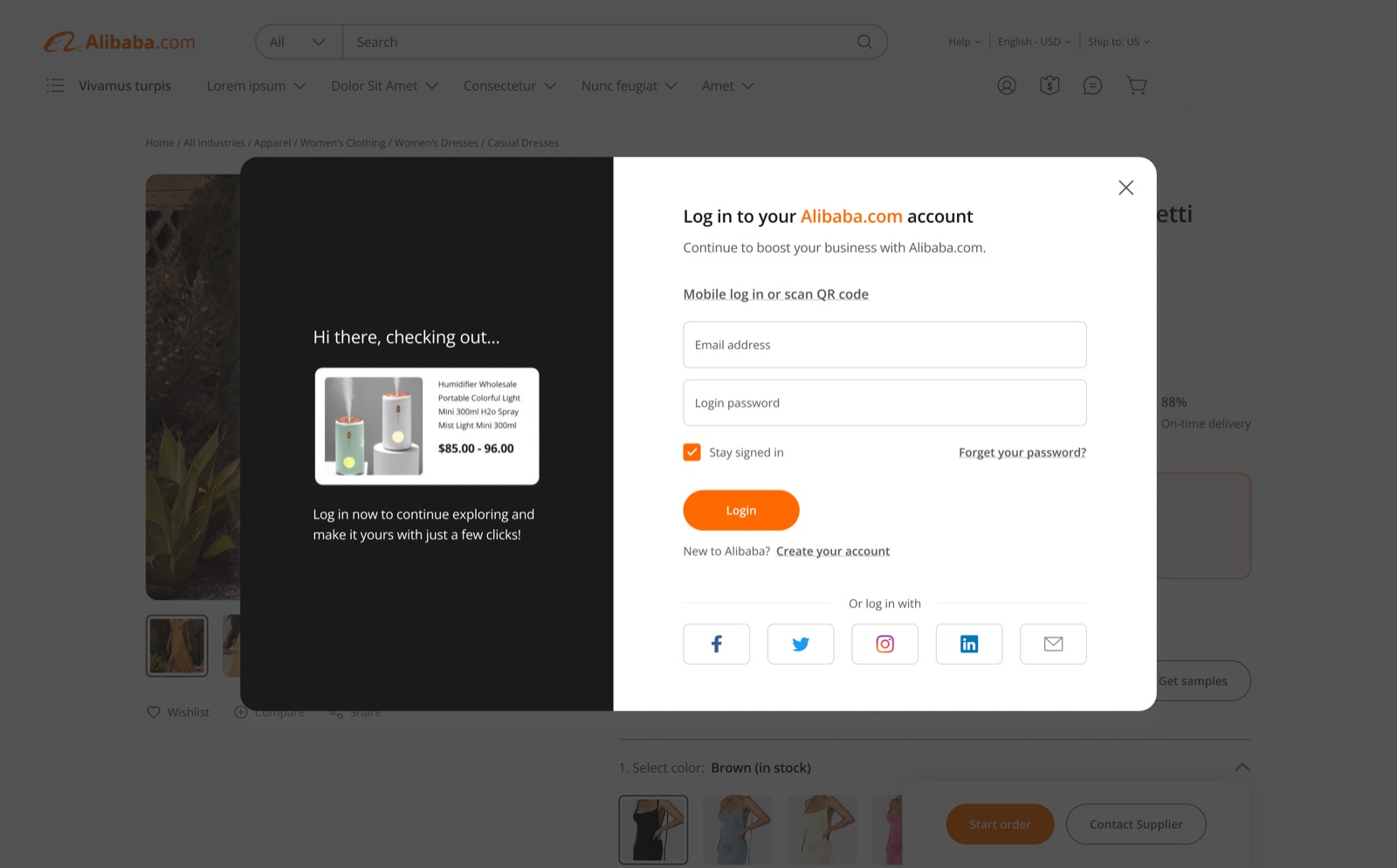Click the 'Brown (in stock)' color text
The image size is (1397, 868).
pos(760,768)
